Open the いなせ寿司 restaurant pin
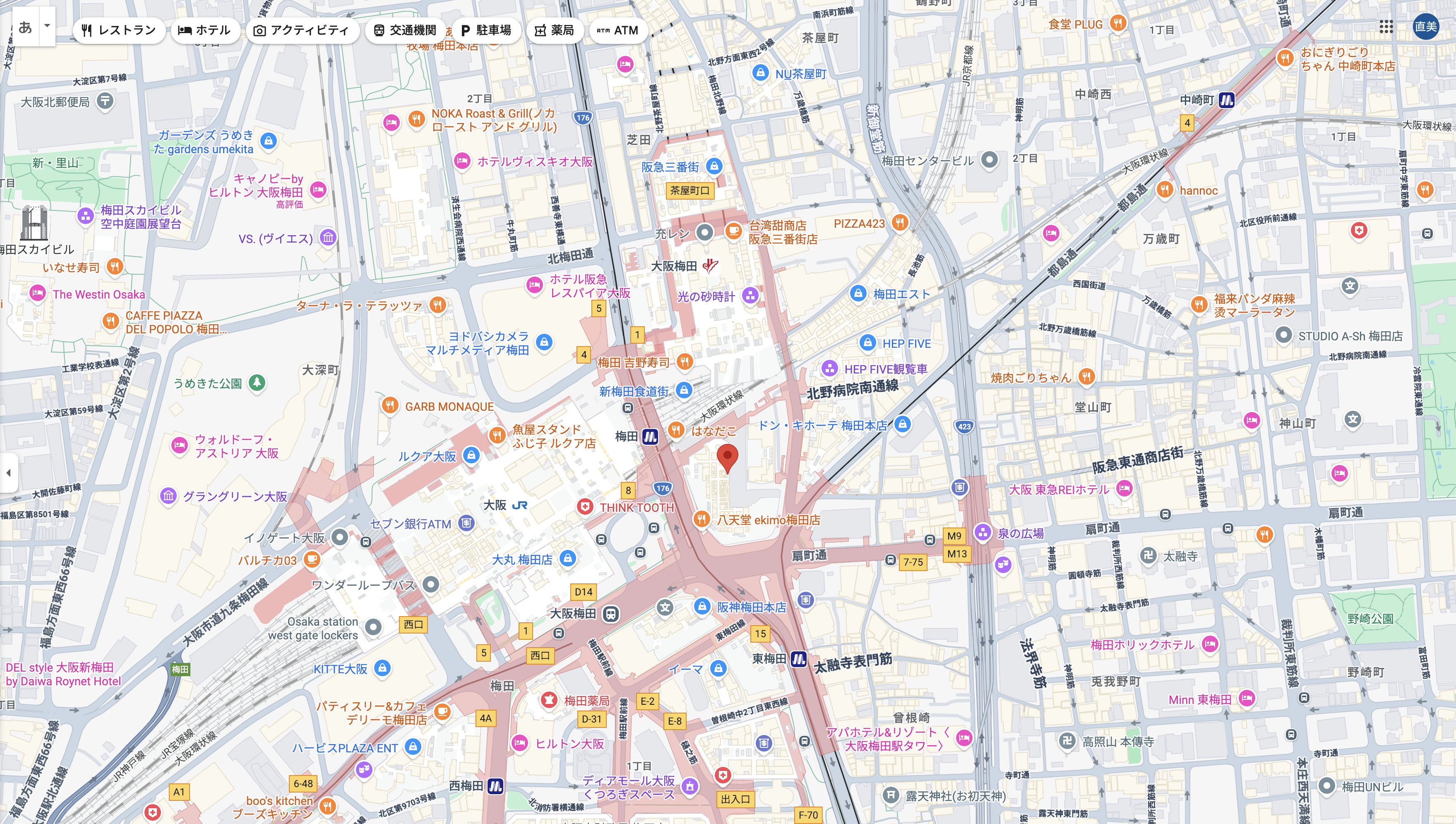The image size is (1456, 824). [x=115, y=266]
